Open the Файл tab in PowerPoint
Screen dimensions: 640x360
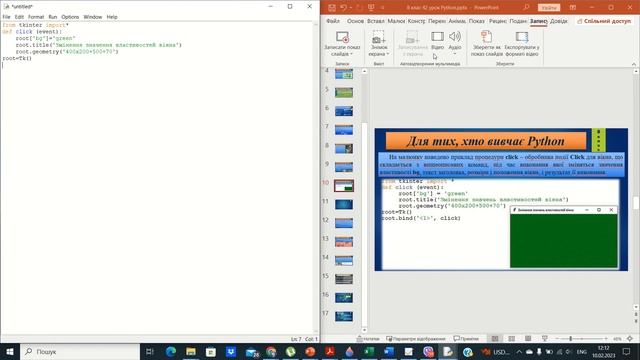pos(333,21)
